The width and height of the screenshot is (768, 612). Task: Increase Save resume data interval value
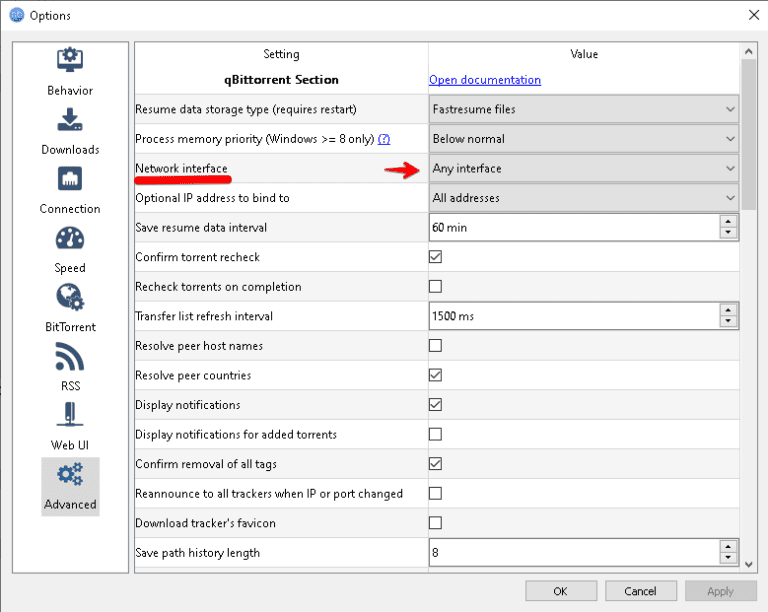click(x=728, y=222)
